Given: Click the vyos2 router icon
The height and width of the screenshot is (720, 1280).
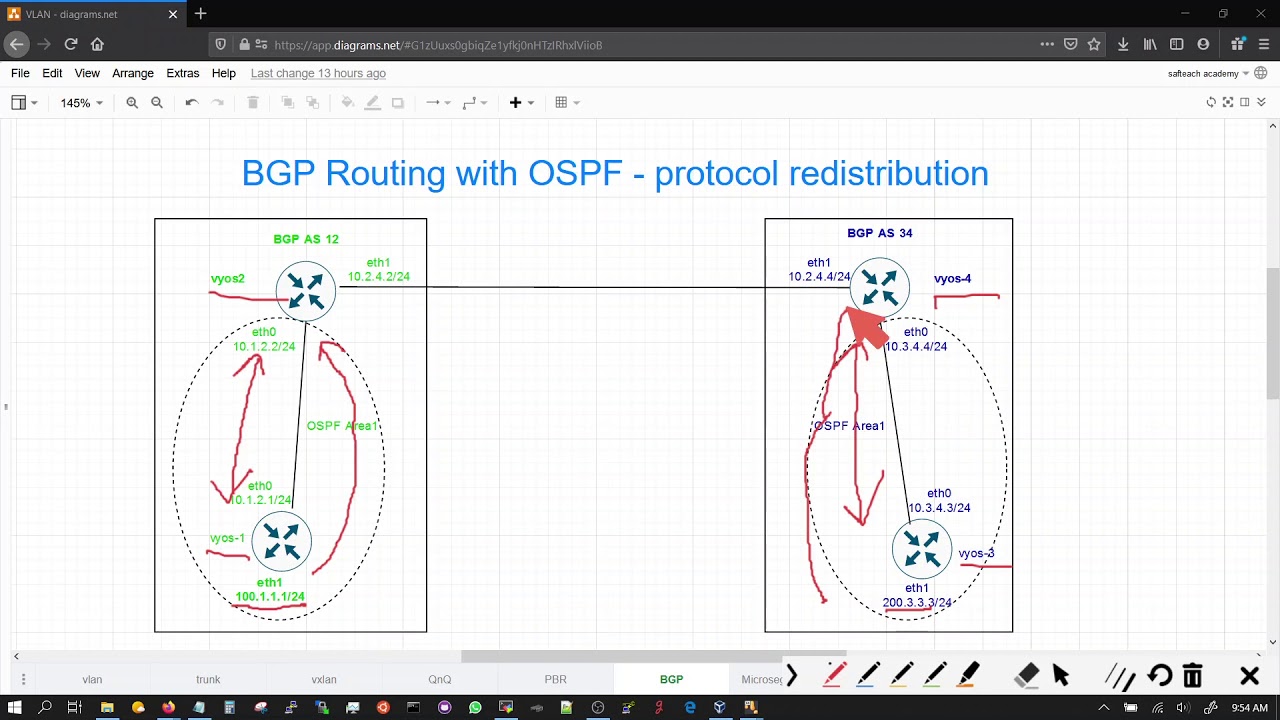Looking at the screenshot, I should tap(306, 290).
